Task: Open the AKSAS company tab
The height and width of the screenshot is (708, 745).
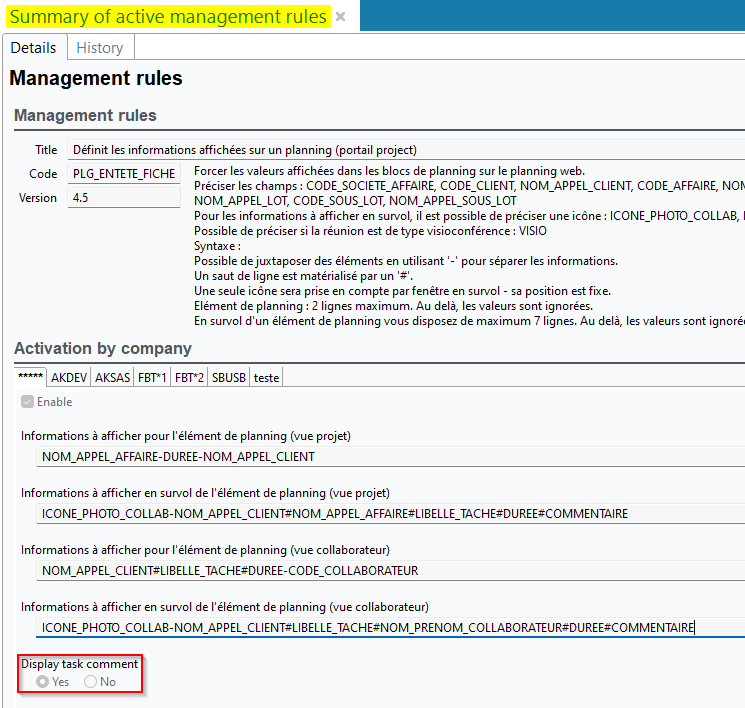Action: [111, 377]
